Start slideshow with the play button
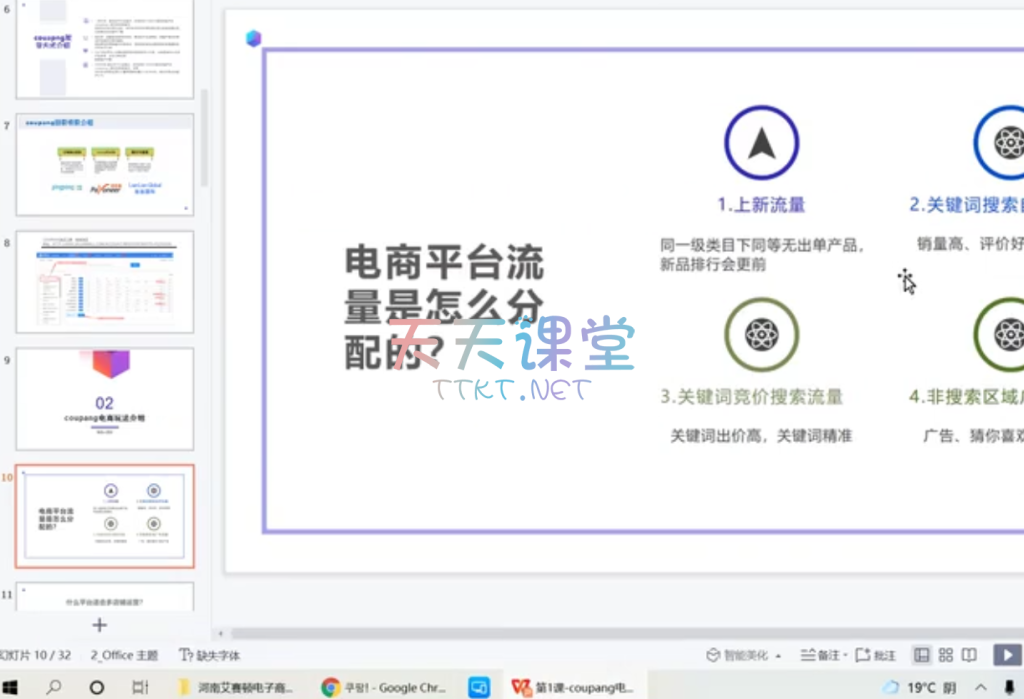The width and height of the screenshot is (1024, 699). point(1005,655)
